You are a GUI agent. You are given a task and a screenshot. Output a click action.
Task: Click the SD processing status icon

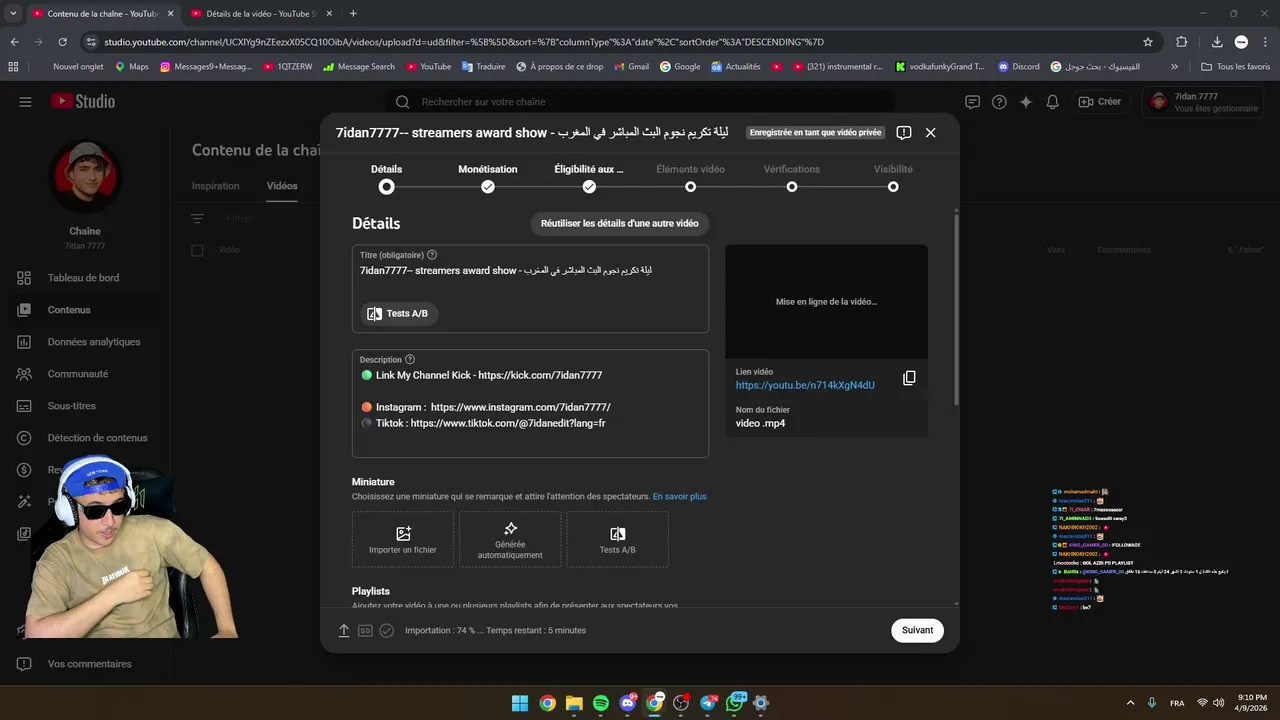365,631
